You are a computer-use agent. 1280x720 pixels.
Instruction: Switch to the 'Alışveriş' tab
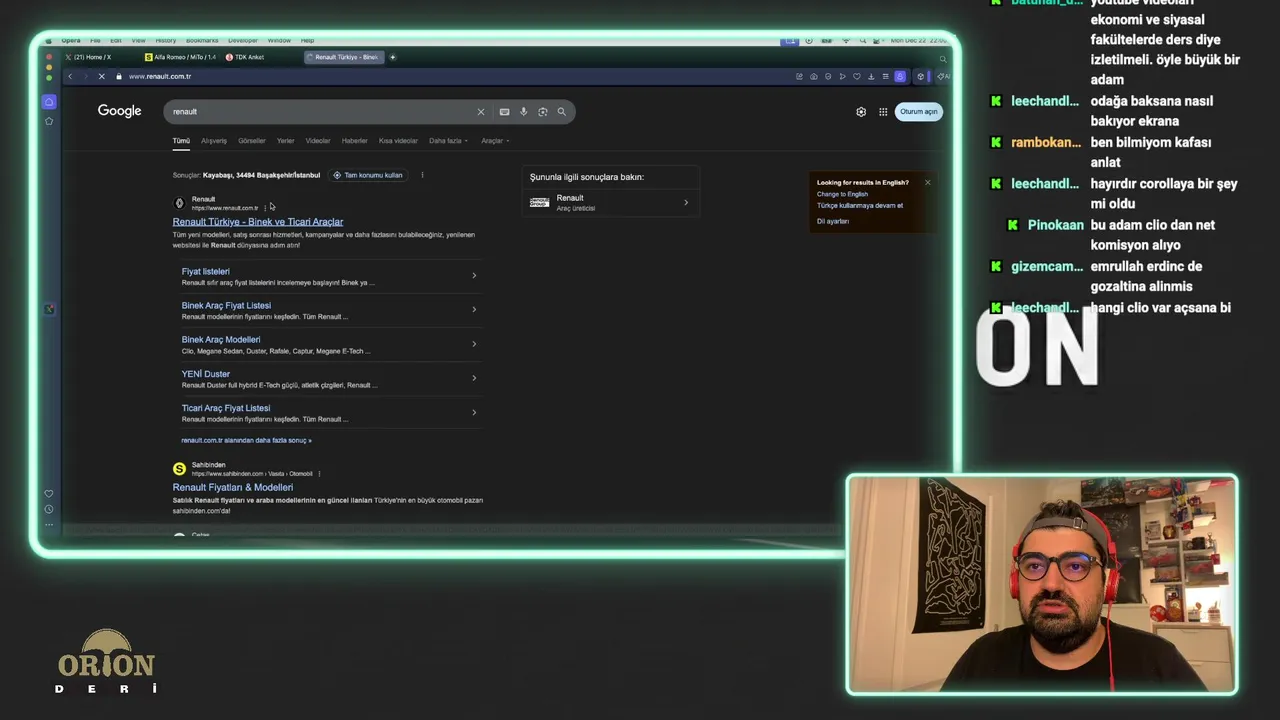pyautogui.click(x=214, y=141)
